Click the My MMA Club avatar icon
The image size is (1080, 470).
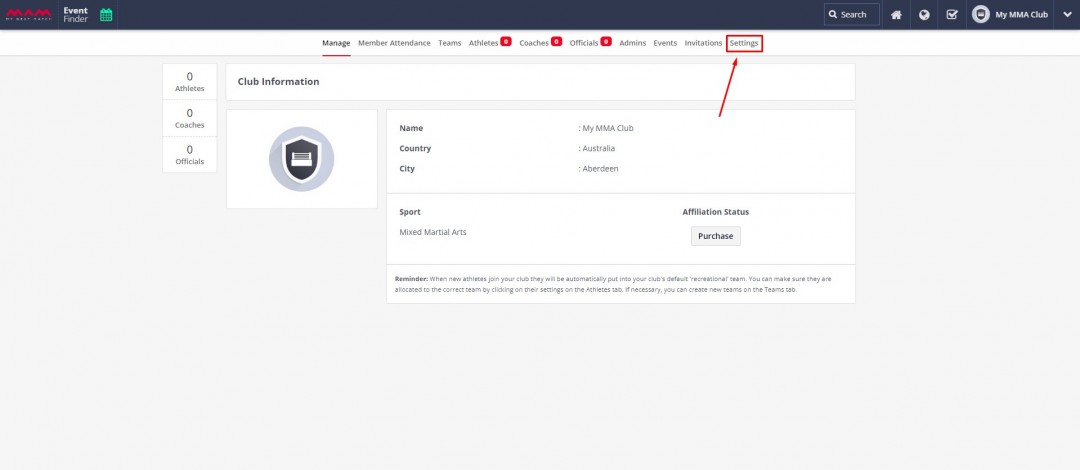(981, 14)
